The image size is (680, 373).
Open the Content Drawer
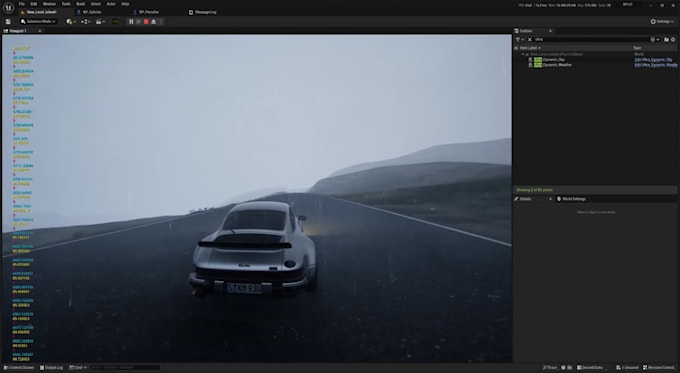tap(19, 367)
